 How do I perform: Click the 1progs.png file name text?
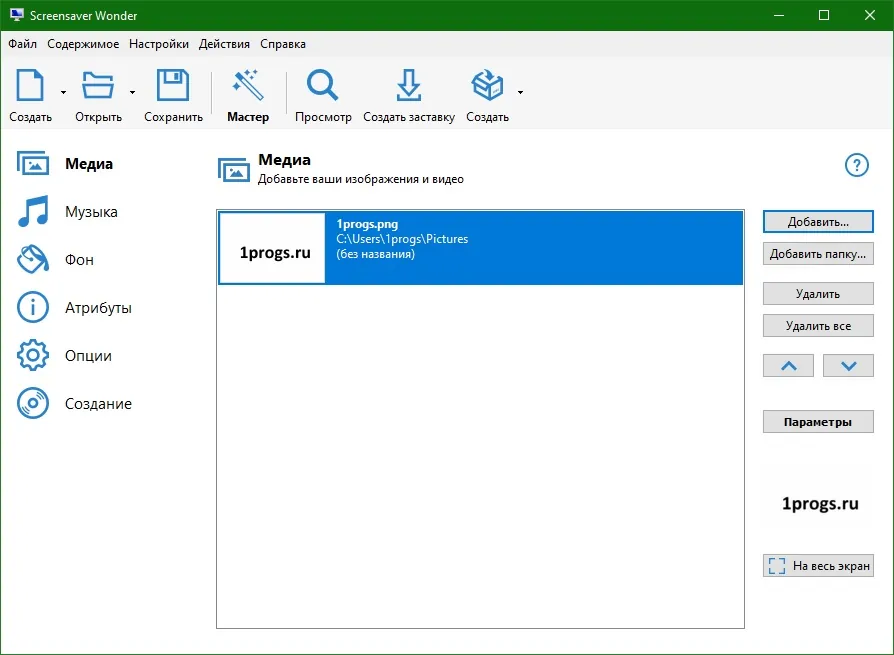(x=367, y=224)
